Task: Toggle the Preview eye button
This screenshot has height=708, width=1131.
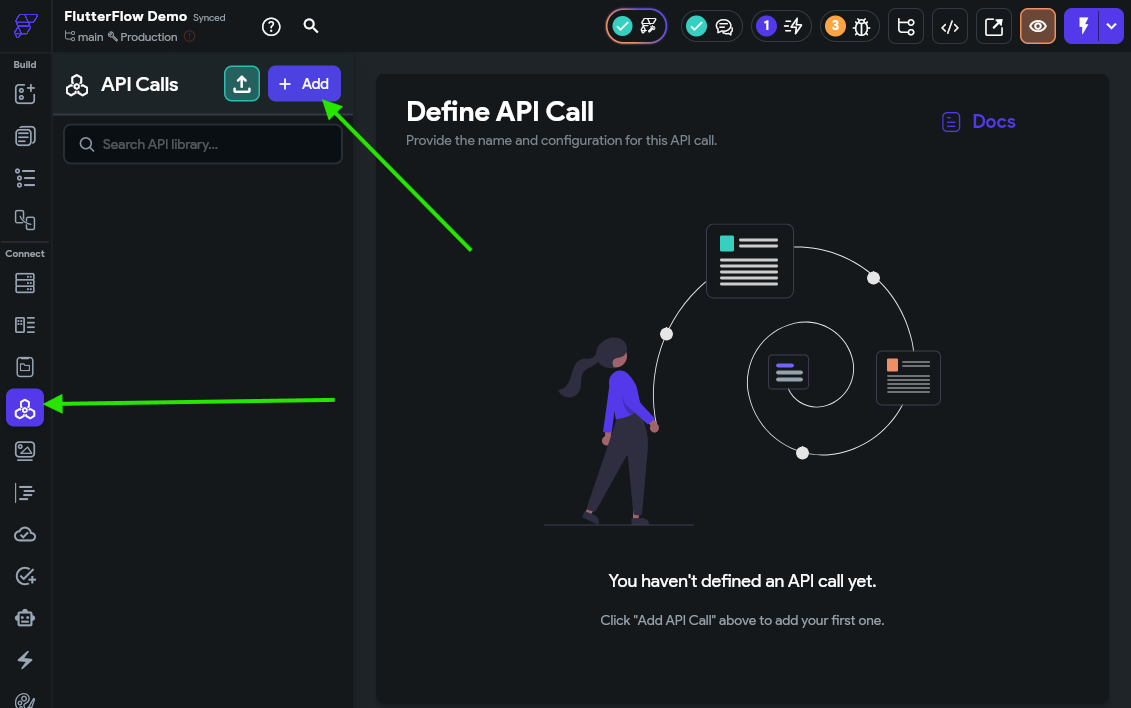Action: pyautogui.click(x=1038, y=27)
